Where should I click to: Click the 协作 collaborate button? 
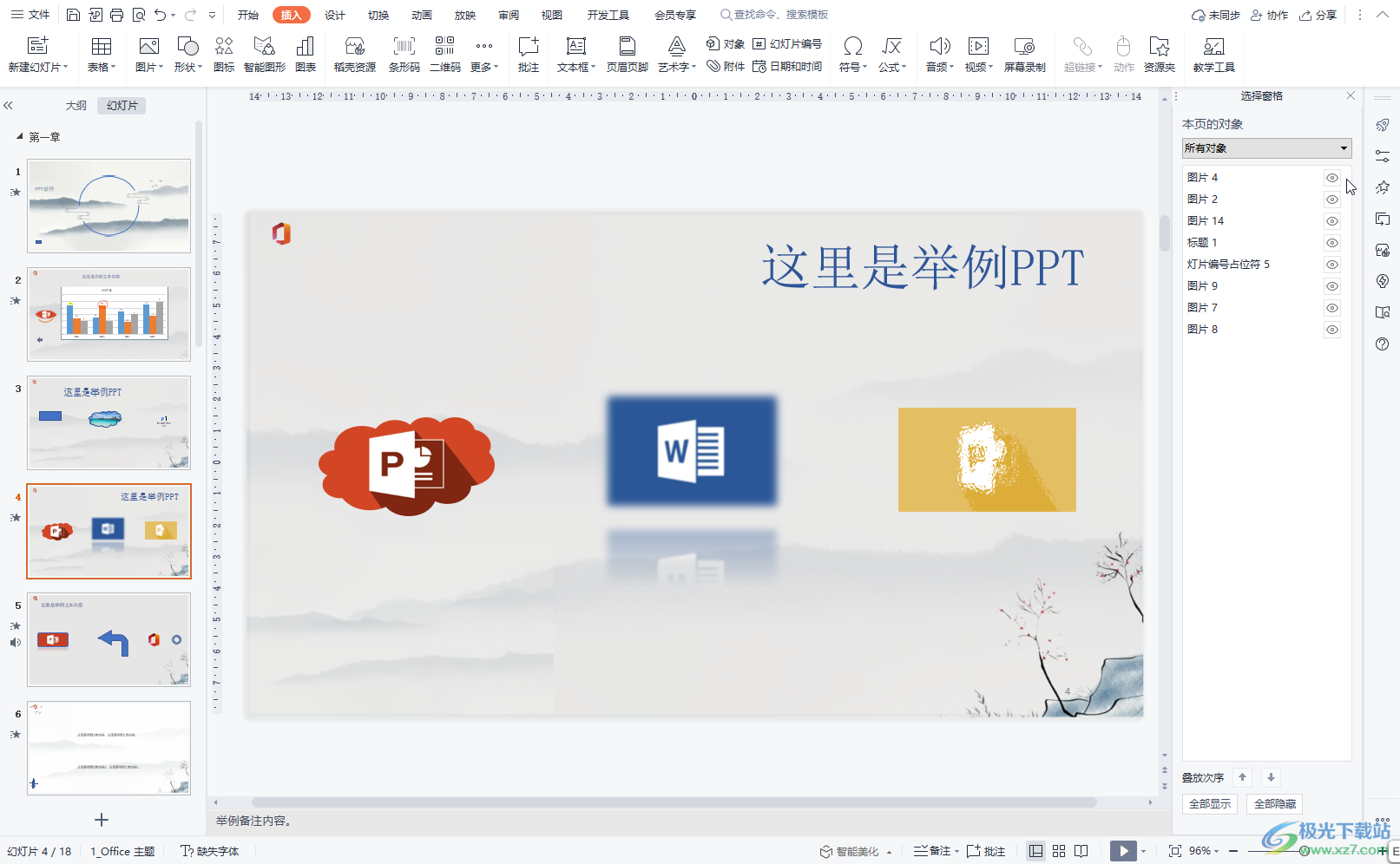pyautogui.click(x=1269, y=15)
